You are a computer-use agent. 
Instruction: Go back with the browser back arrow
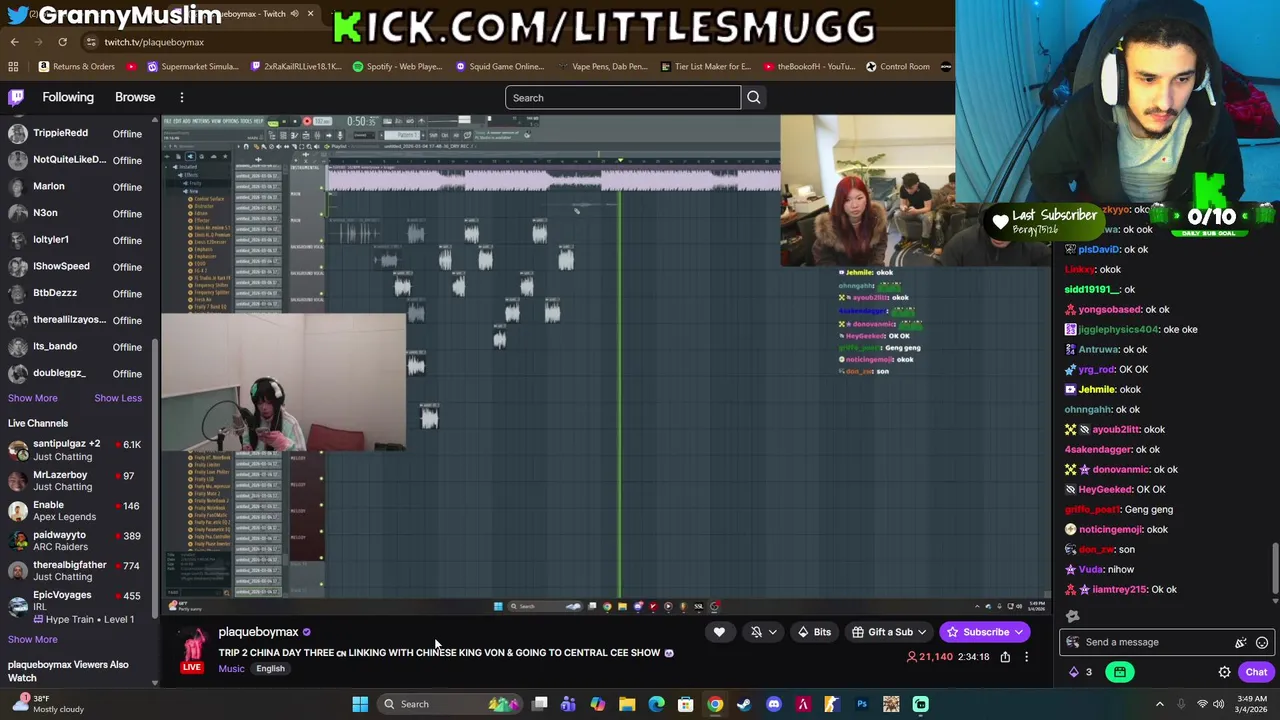pyautogui.click(x=15, y=42)
